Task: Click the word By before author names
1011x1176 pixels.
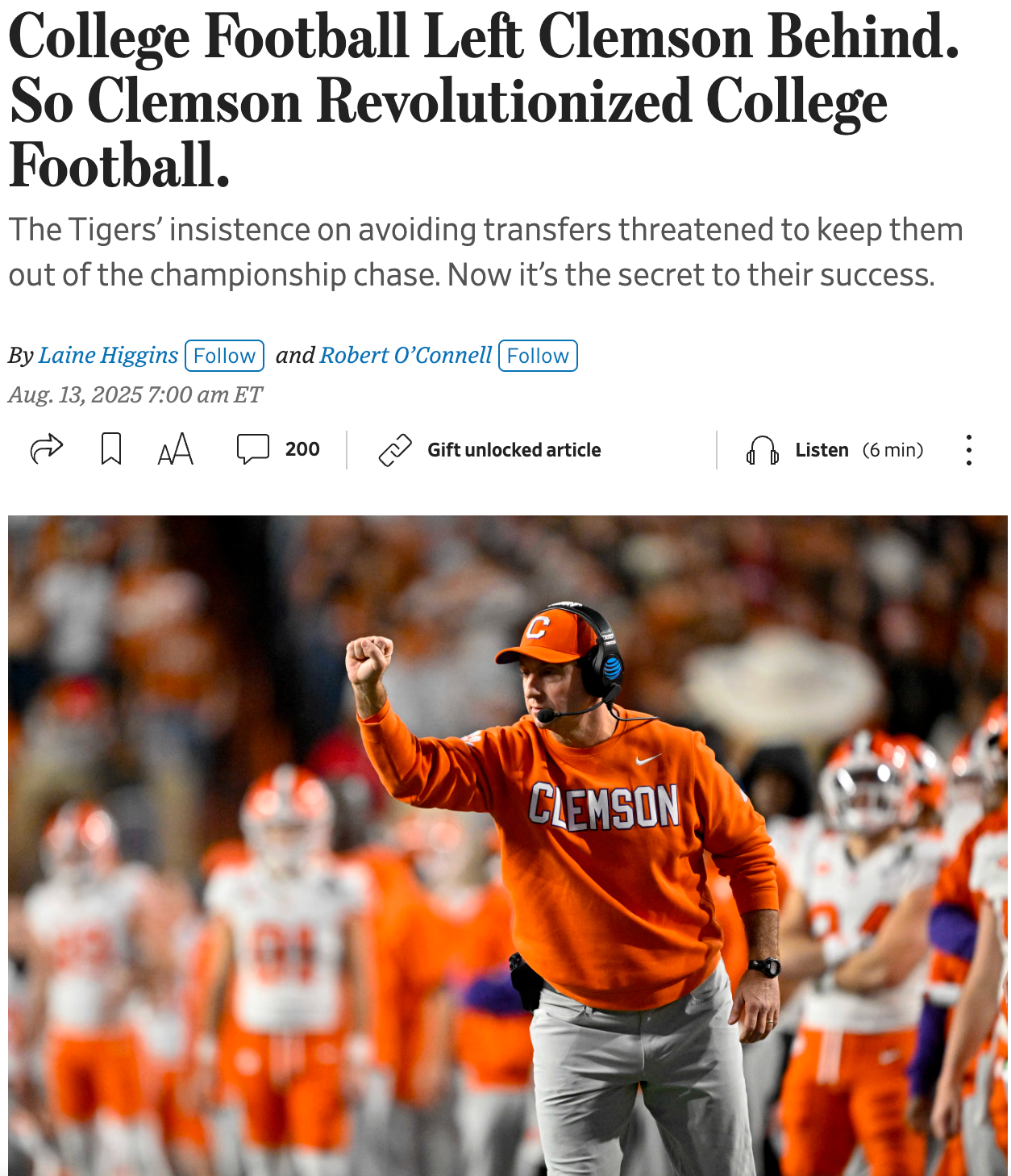Action: [21, 356]
